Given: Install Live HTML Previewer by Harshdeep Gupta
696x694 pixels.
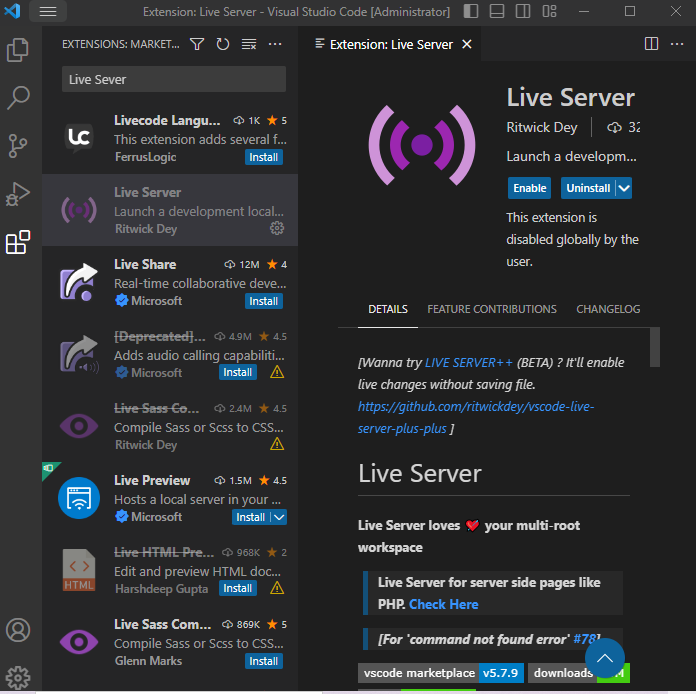Looking at the screenshot, I should pos(237,588).
